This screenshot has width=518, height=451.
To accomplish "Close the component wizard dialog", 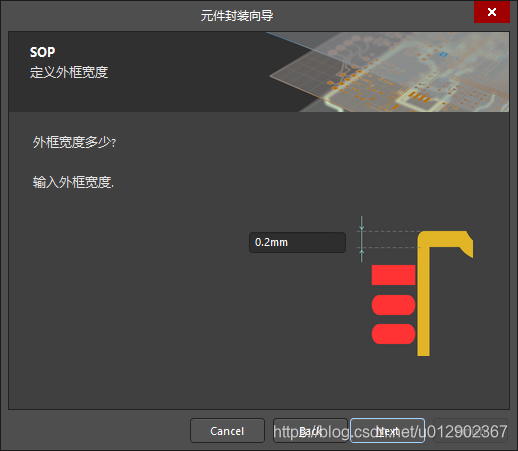I will (492, 12).
